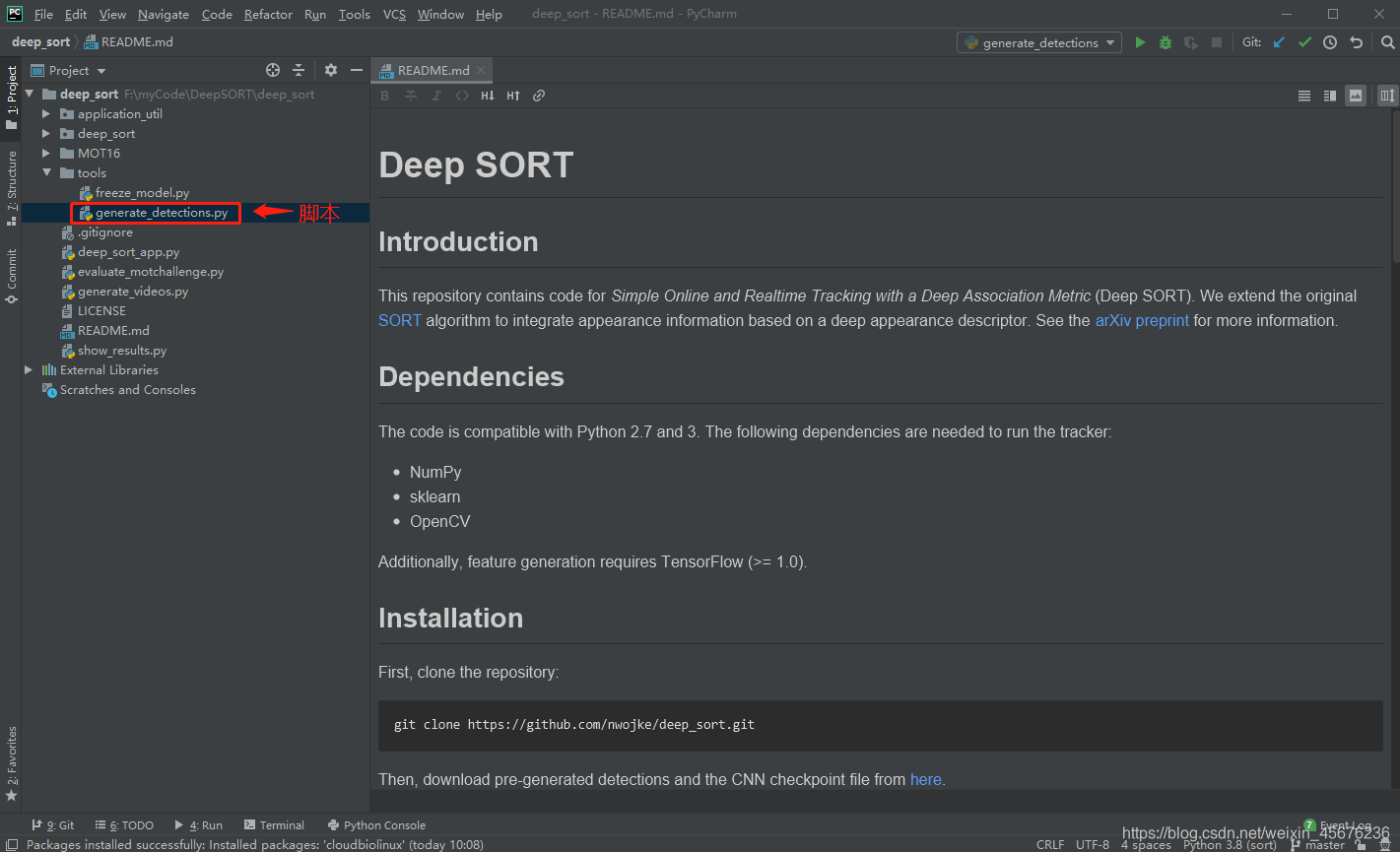Locate opened file in Project tree (crosshair)
Image resolution: width=1400 pixels, height=852 pixels.
point(273,70)
